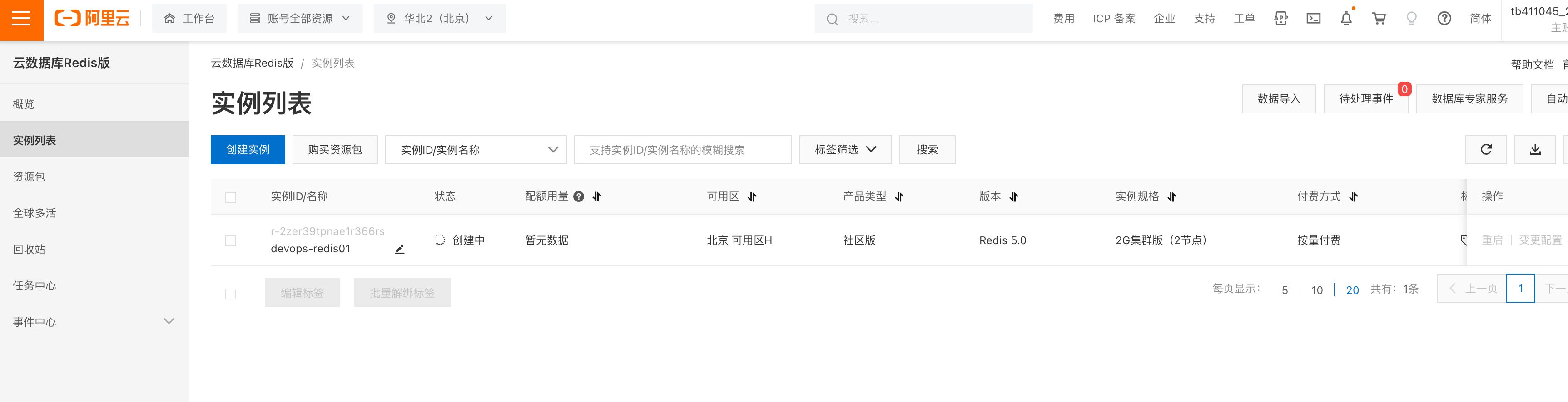Type in the fuzzy instance search field
1568x402 pixels.
[x=682, y=150]
